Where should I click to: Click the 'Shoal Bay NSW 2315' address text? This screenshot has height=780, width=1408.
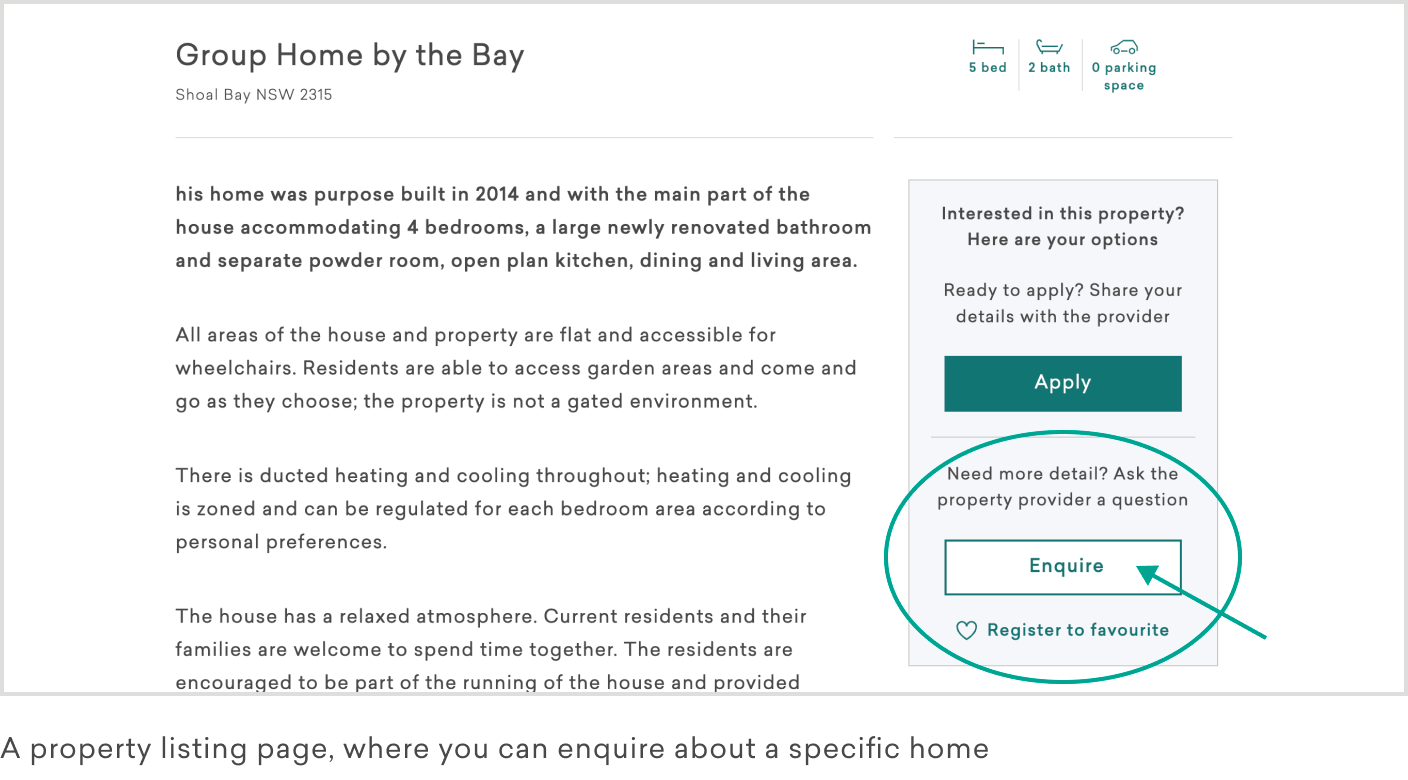point(254,95)
